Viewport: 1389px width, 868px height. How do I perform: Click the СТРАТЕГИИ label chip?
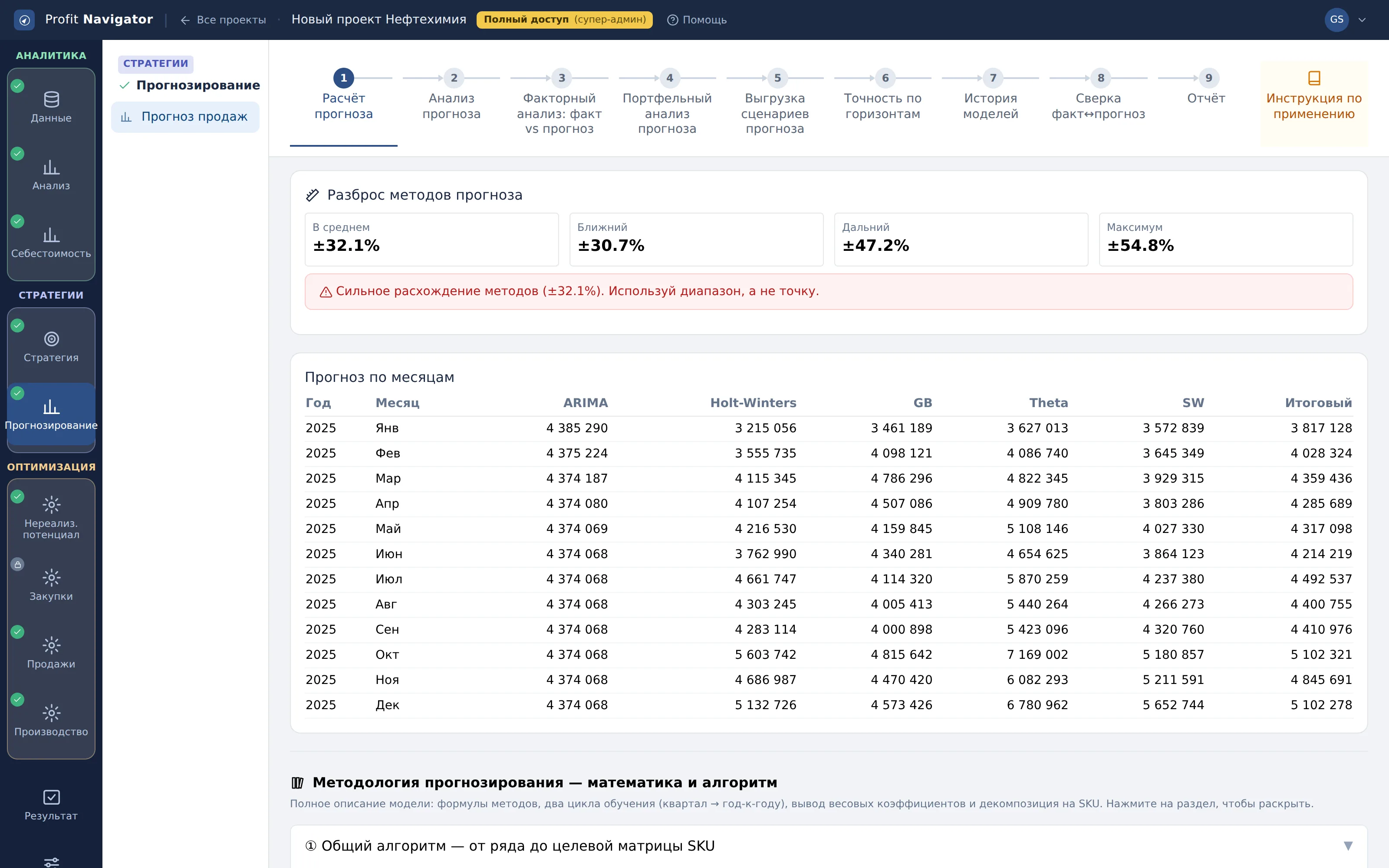(155, 64)
